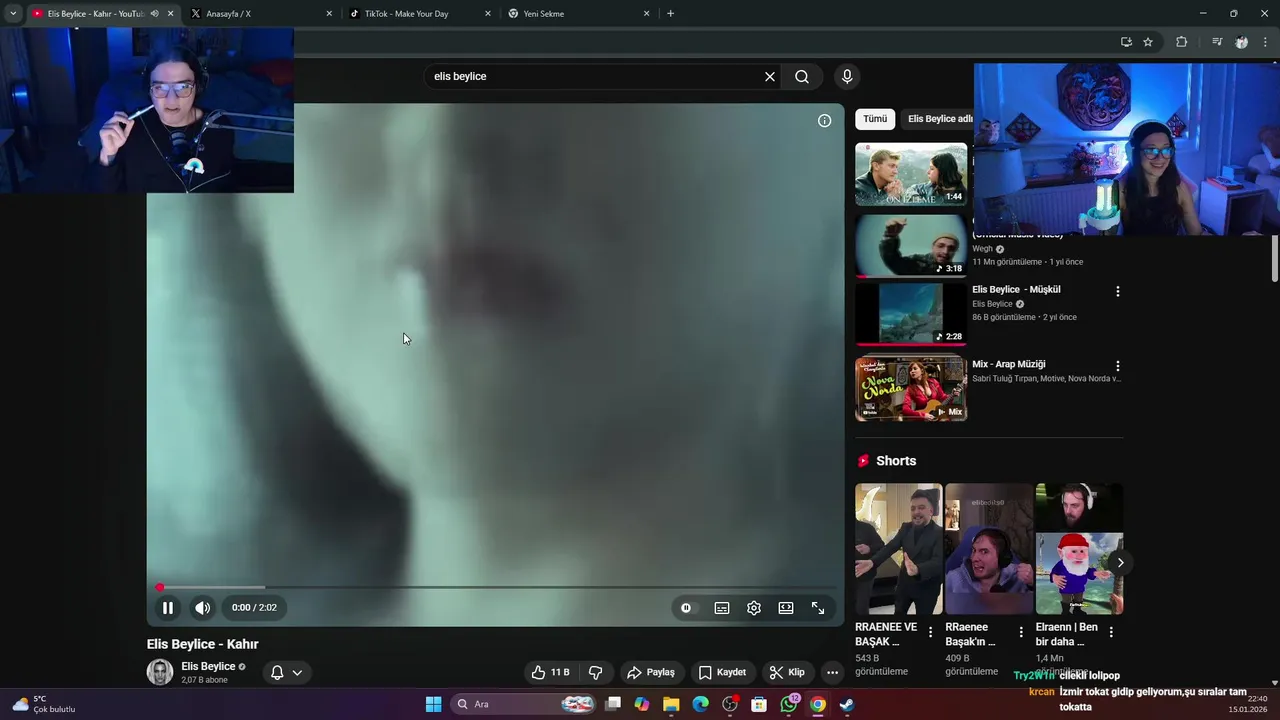
Task: Open Steam from the taskbar
Action: click(847, 704)
